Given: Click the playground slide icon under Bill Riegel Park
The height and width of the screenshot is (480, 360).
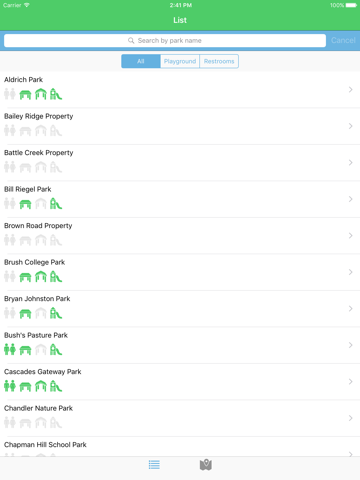Looking at the screenshot, I should click(56, 204).
